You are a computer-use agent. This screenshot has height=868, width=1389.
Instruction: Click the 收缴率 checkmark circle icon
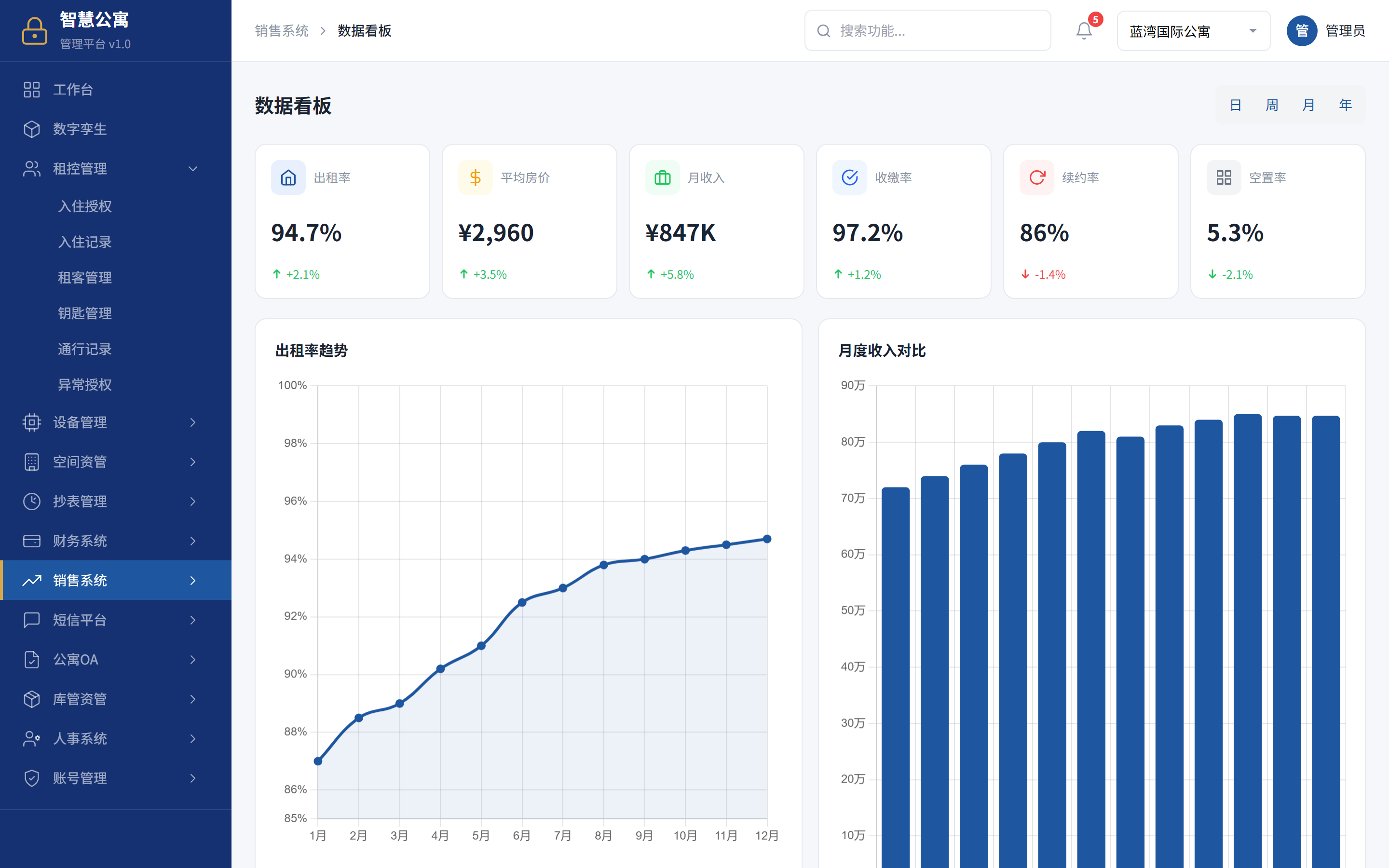click(849, 177)
